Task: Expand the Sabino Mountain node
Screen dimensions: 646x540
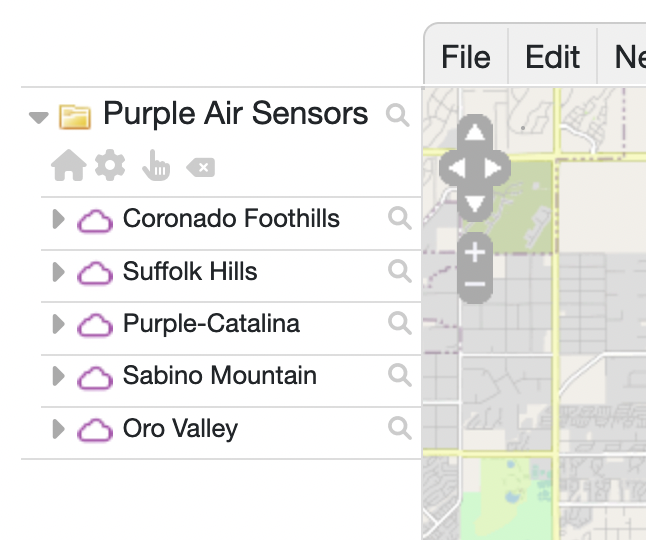Action: coord(58,377)
